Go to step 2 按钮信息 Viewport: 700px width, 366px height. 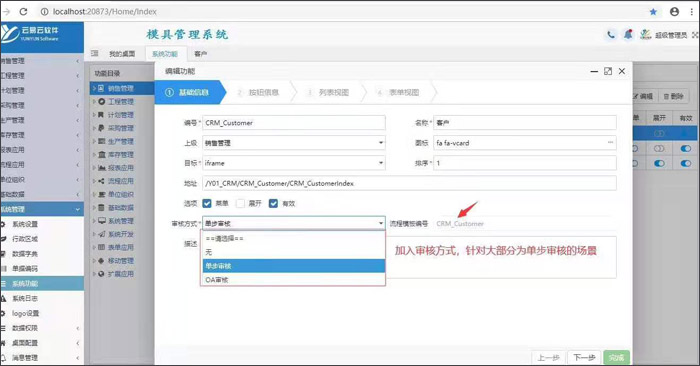(258, 92)
